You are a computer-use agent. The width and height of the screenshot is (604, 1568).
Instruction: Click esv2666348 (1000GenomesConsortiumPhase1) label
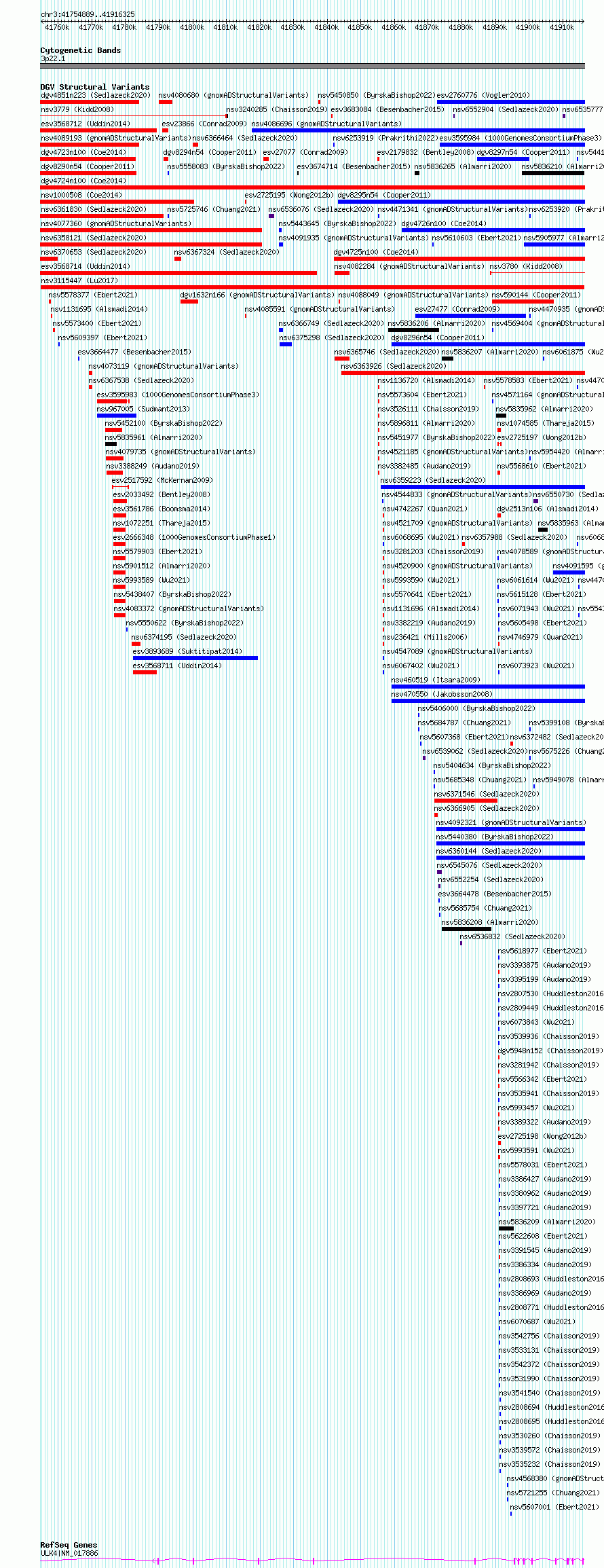pos(194,537)
